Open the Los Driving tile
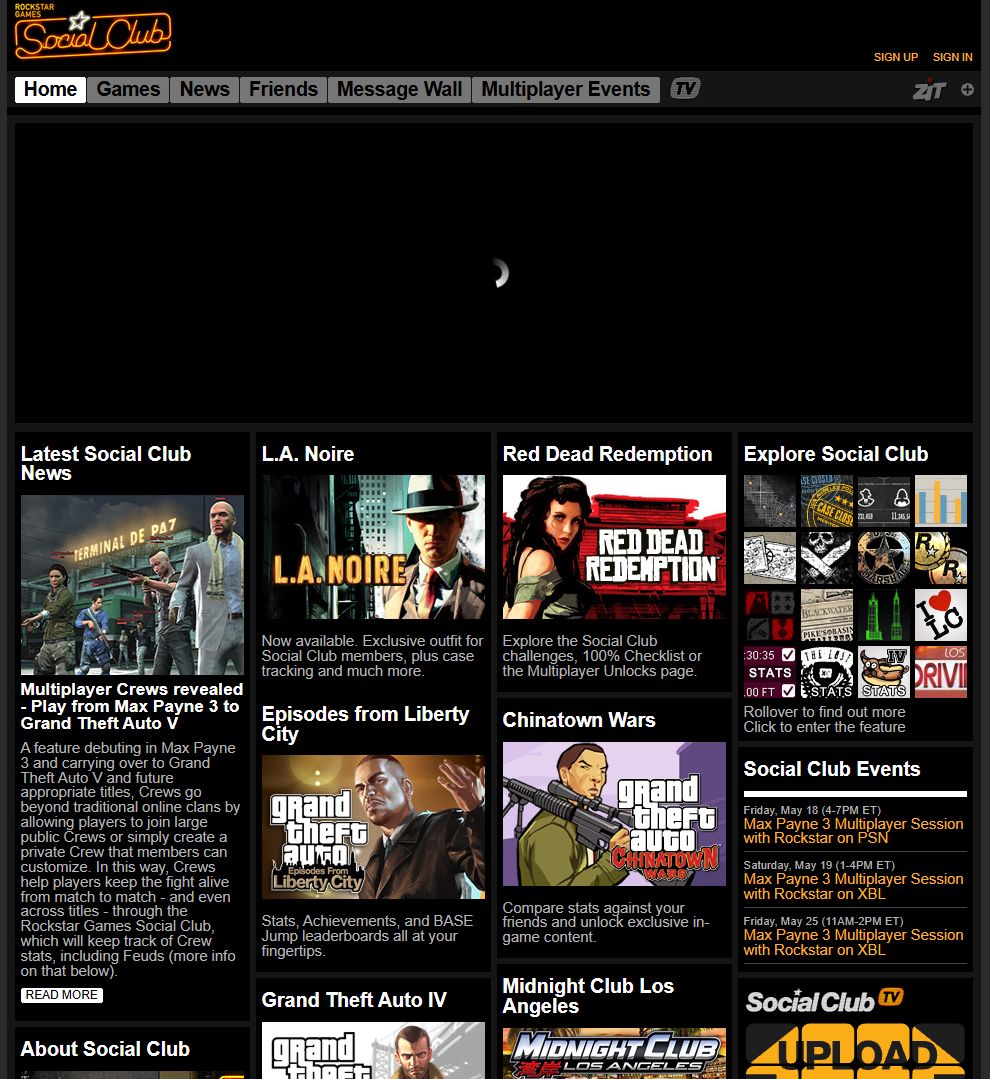This screenshot has height=1079, width=990. 941,672
